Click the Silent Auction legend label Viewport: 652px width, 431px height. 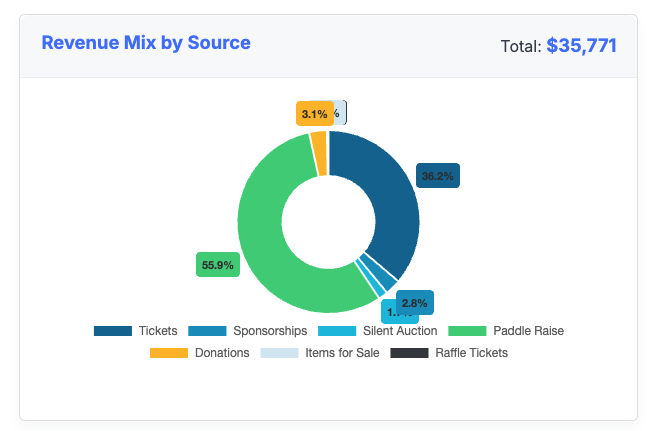[400, 331]
